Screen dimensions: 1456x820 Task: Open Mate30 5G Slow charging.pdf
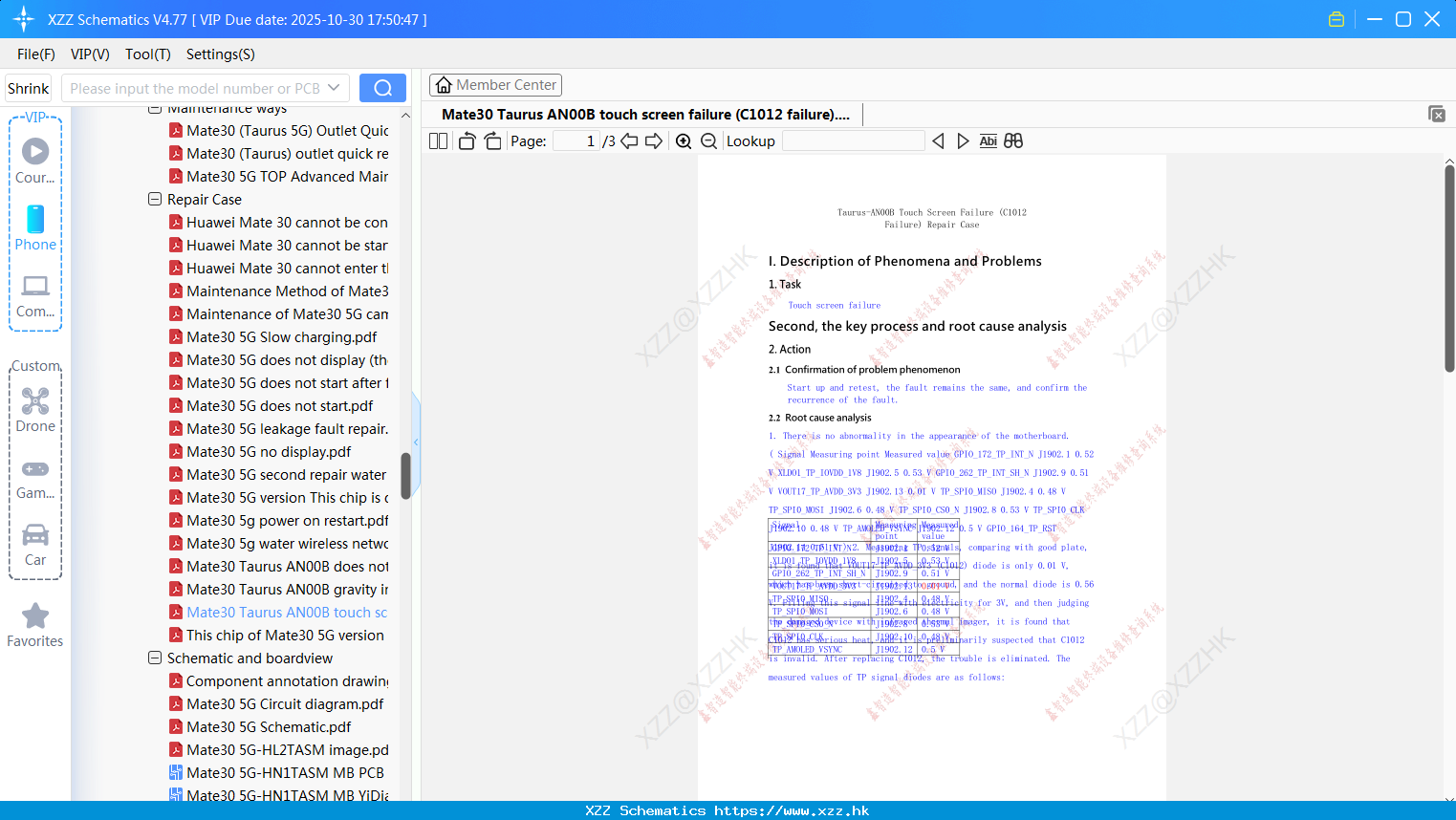(x=273, y=336)
